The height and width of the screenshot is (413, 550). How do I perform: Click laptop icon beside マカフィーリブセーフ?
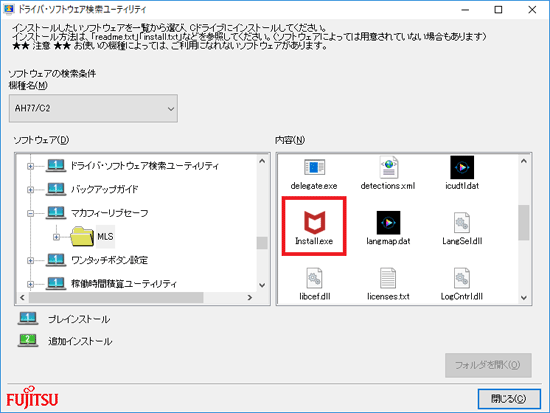point(56,213)
